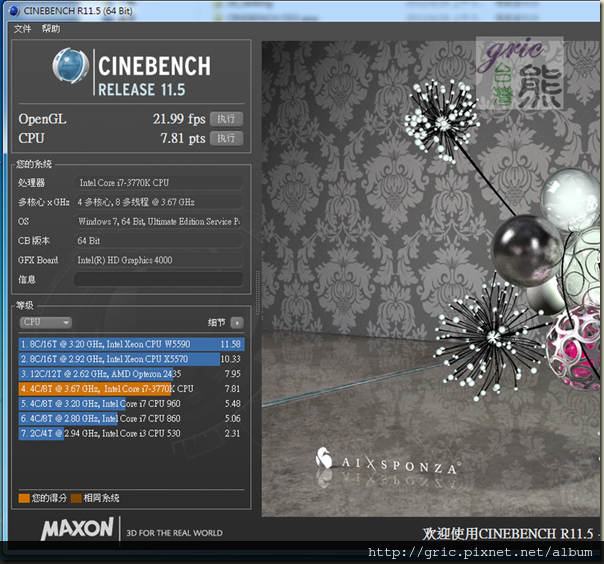Click the MAXON logo
The height and width of the screenshot is (564, 604).
(77, 529)
